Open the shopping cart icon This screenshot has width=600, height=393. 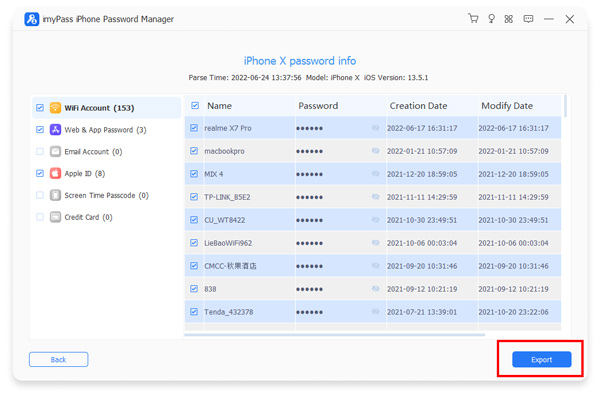473,18
